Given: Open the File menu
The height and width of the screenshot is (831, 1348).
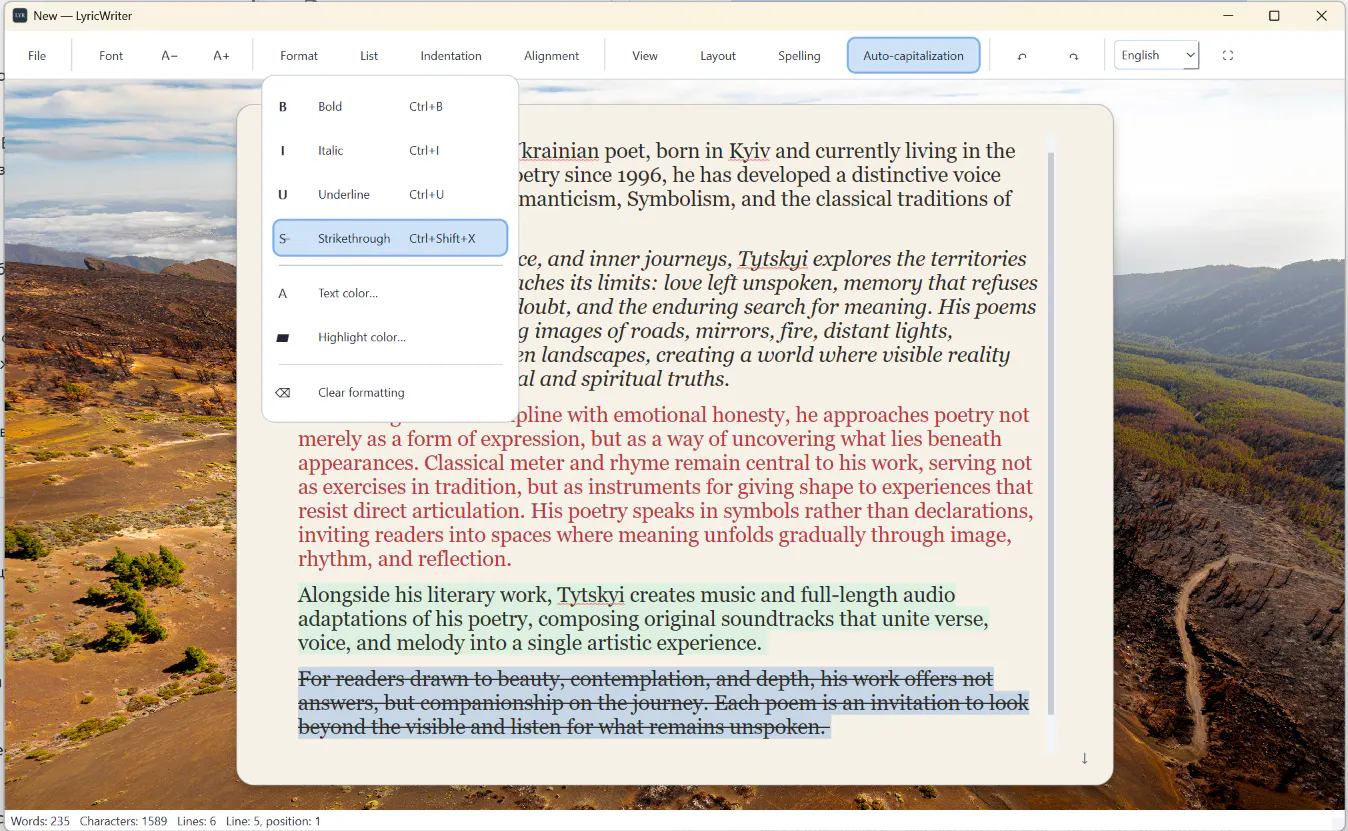Looking at the screenshot, I should pos(37,56).
